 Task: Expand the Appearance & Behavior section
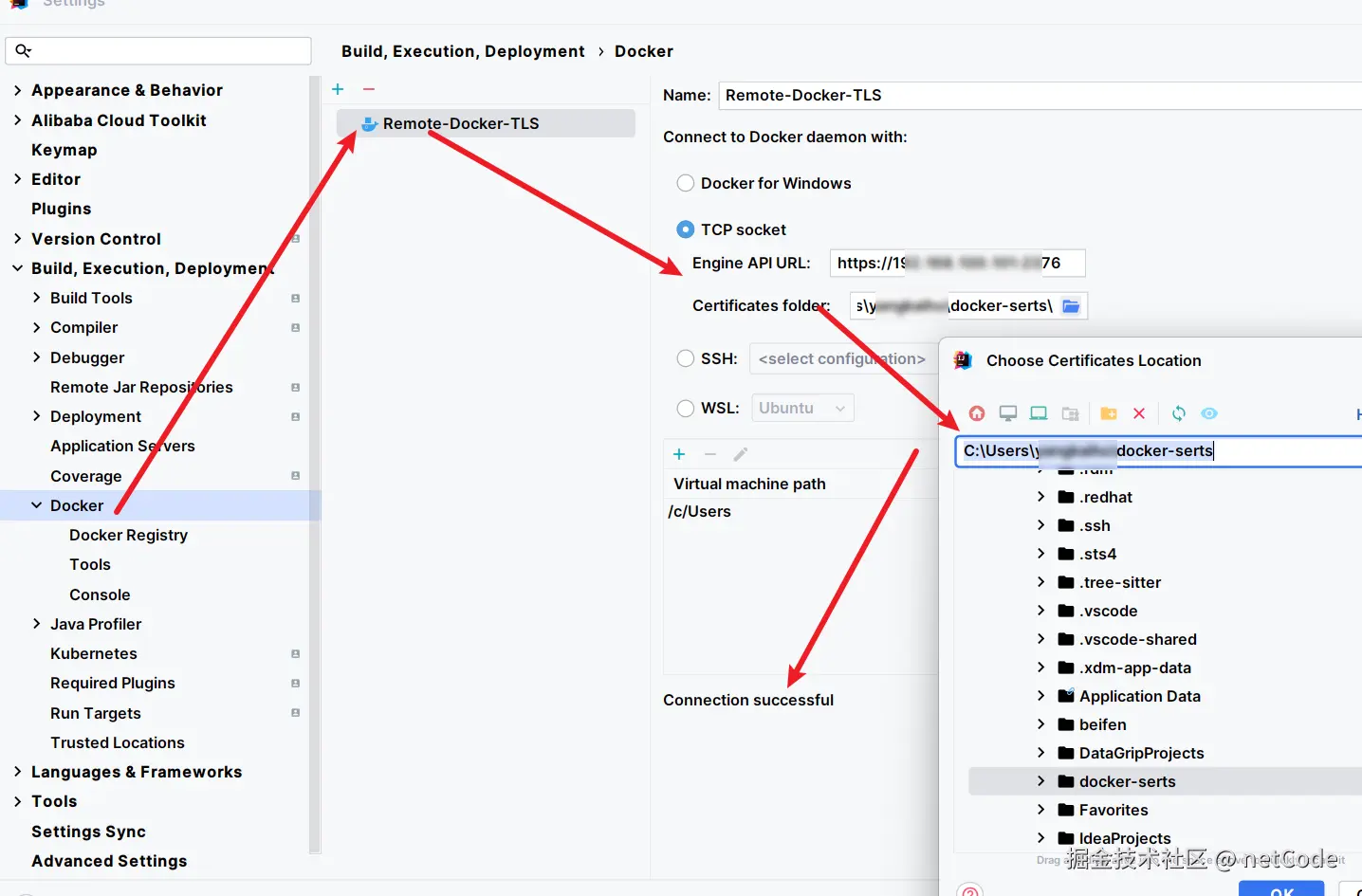click(x=18, y=90)
